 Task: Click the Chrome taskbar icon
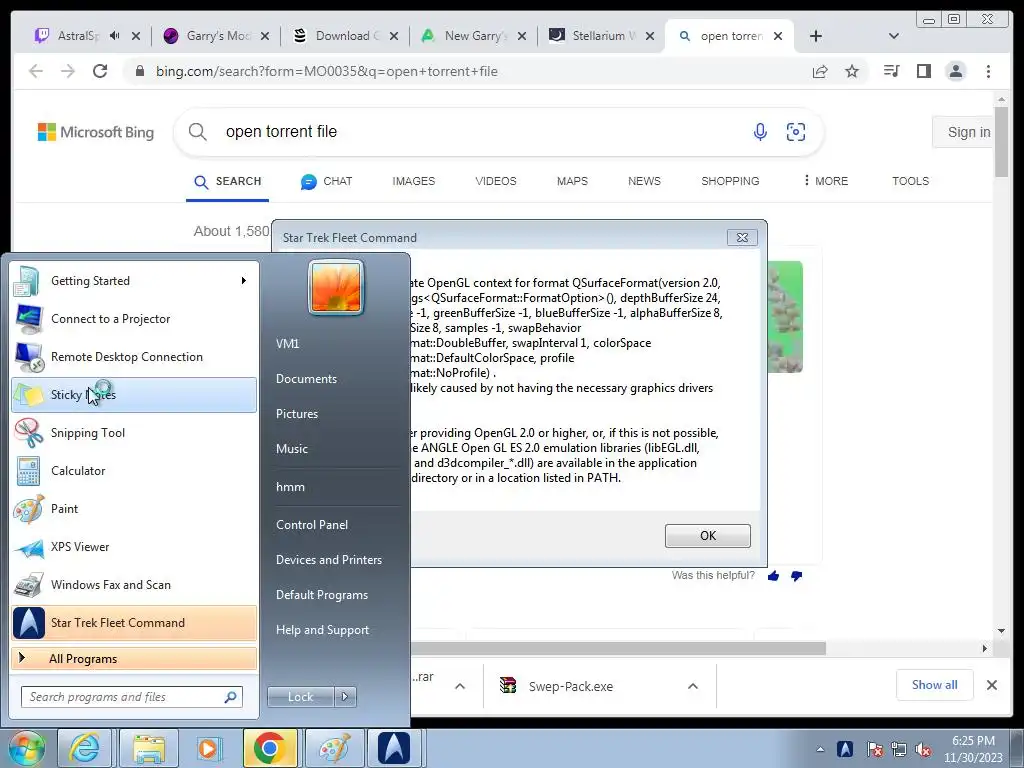point(270,748)
